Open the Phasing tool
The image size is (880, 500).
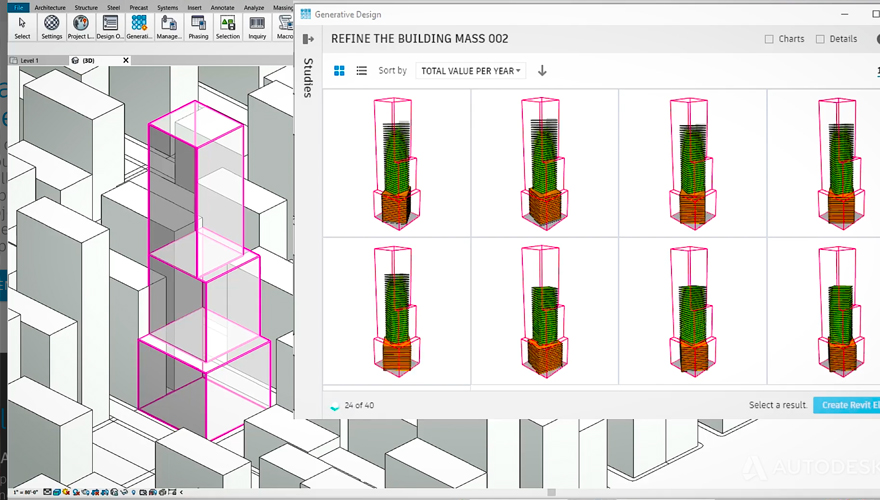(x=198, y=27)
